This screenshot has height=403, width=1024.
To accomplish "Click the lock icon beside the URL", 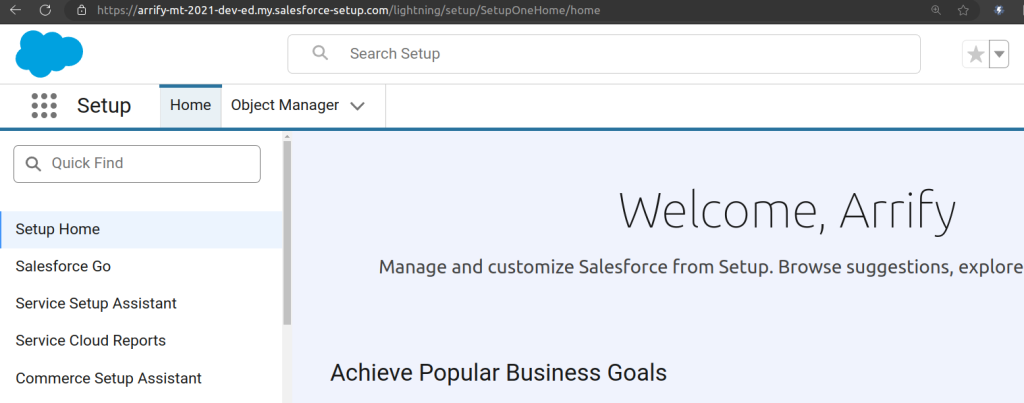I will [x=83, y=10].
